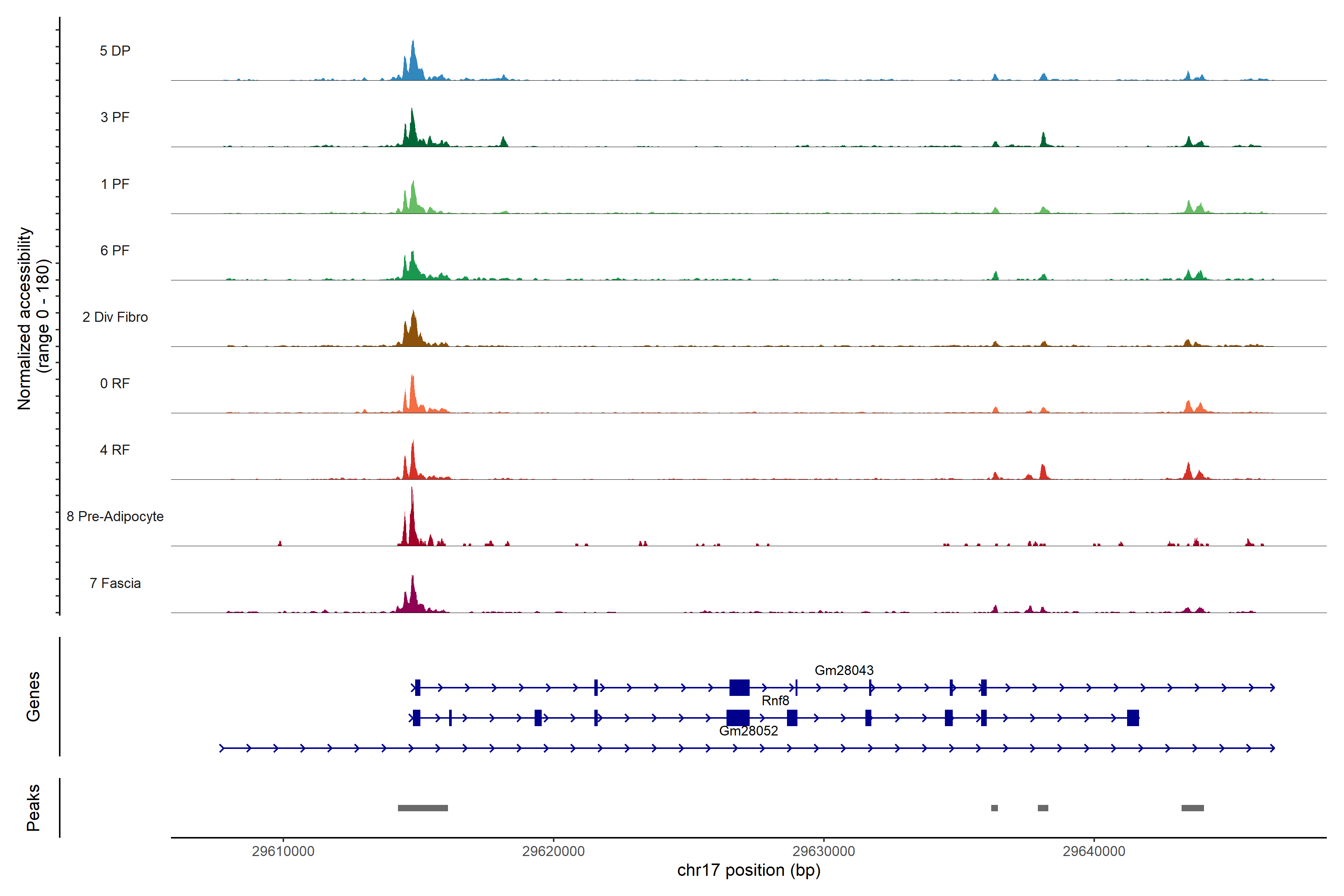Click the smallest gray peak marker
Image resolution: width=1344 pixels, height=896 pixels.
click(994, 808)
